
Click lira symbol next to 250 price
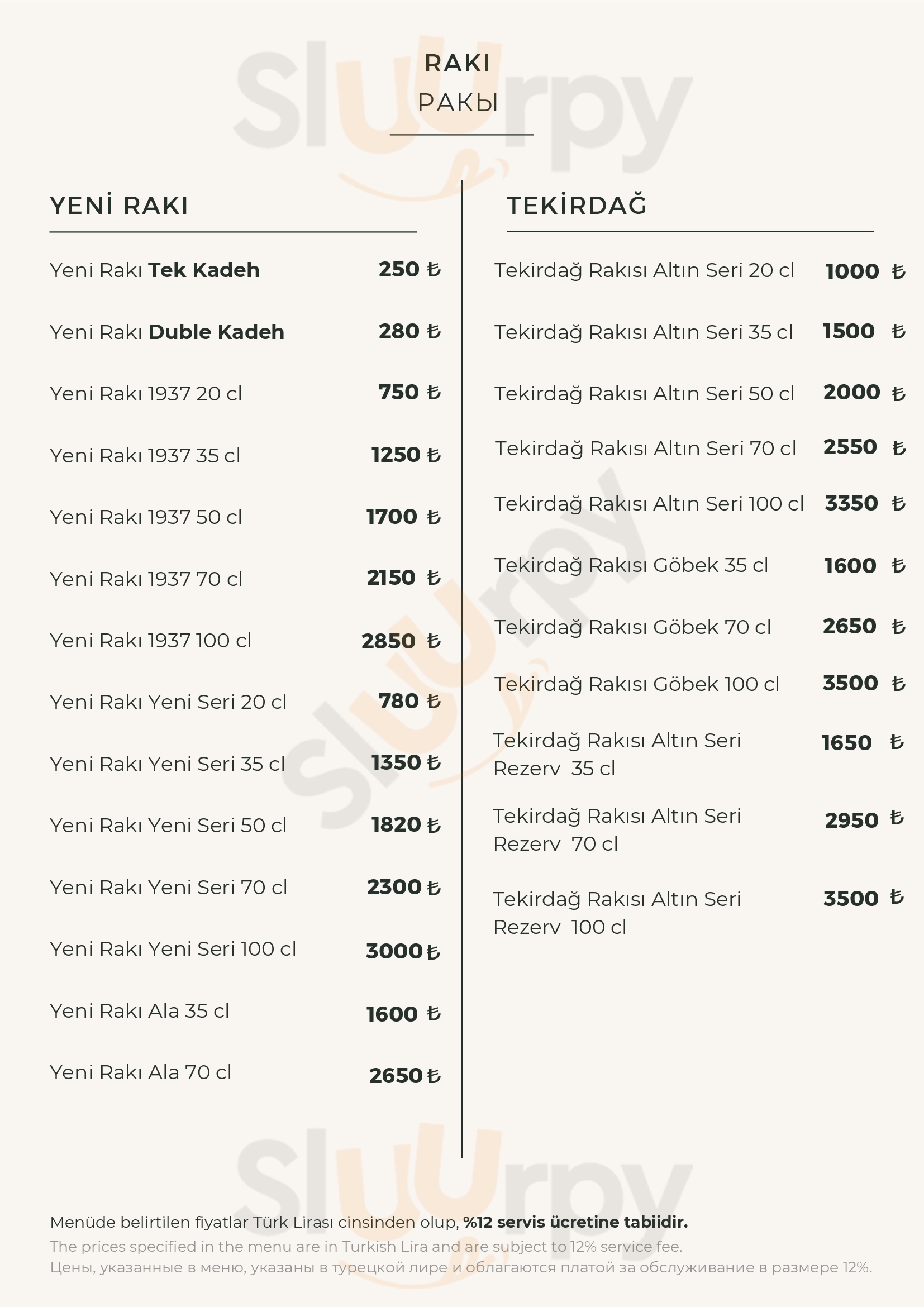point(435,269)
